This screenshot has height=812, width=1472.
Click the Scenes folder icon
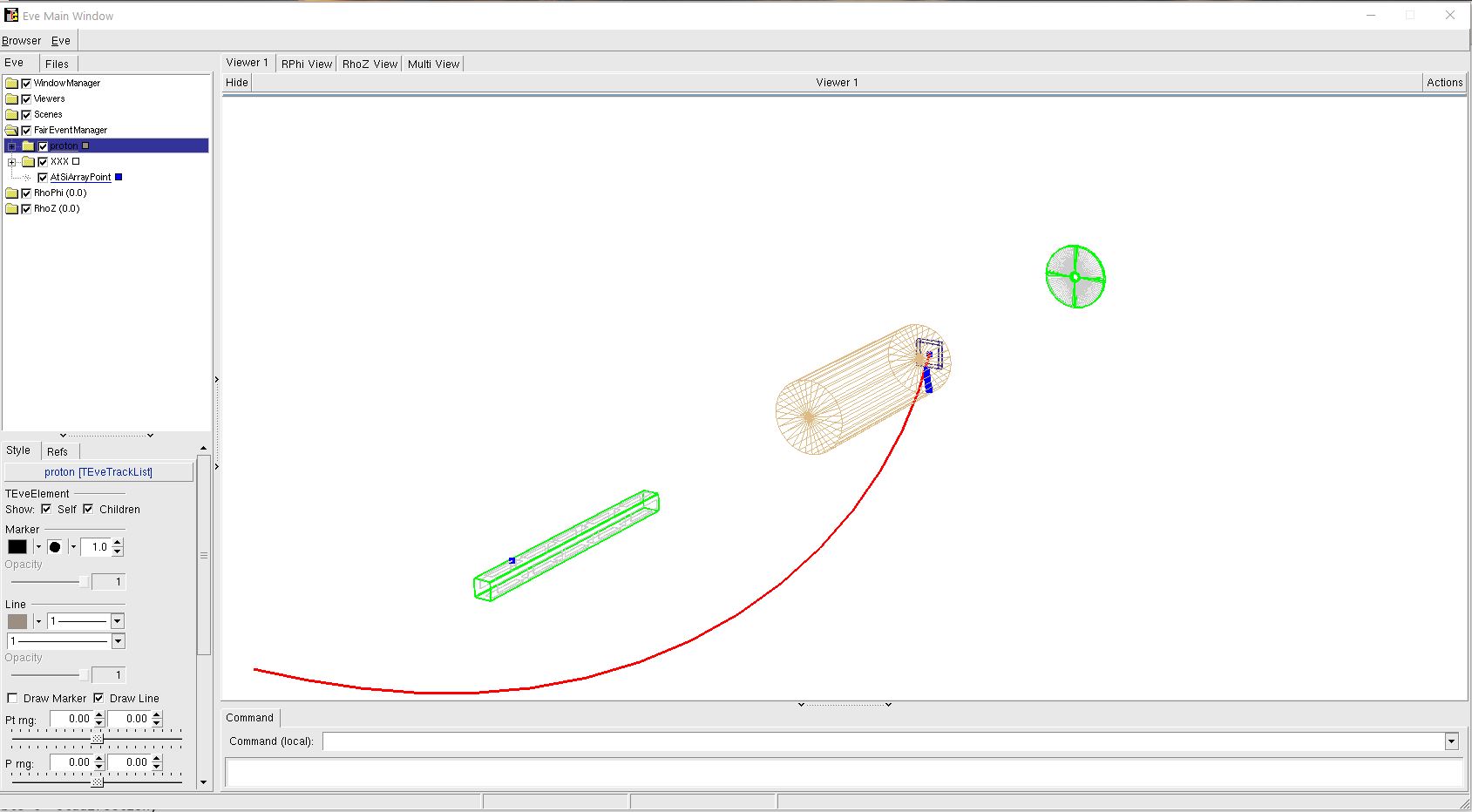click(11, 115)
